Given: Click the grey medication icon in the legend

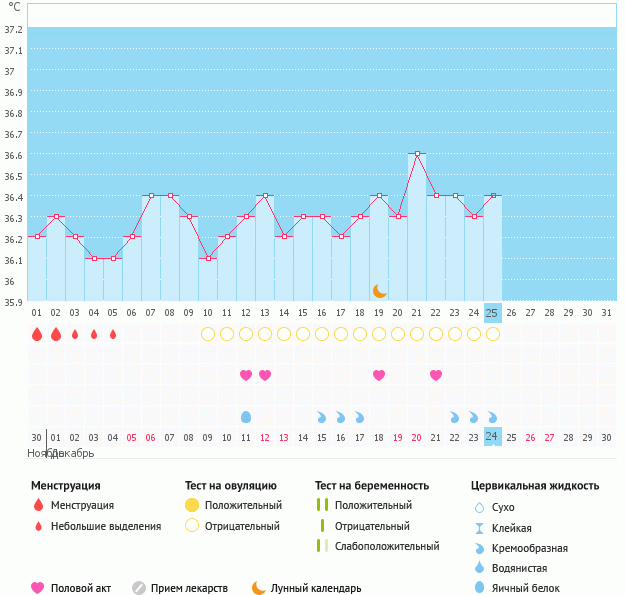Looking at the screenshot, I should tap(139, 588).
